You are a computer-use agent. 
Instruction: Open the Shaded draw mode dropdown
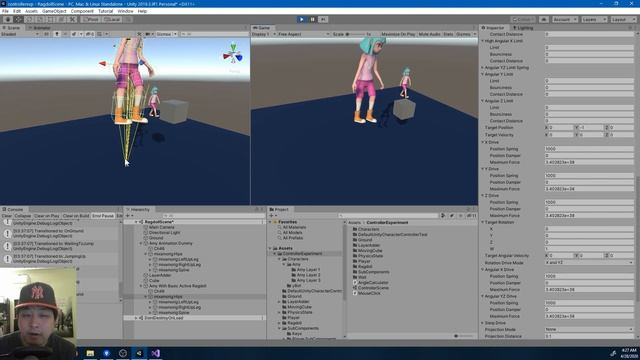(x=20, y=34)
